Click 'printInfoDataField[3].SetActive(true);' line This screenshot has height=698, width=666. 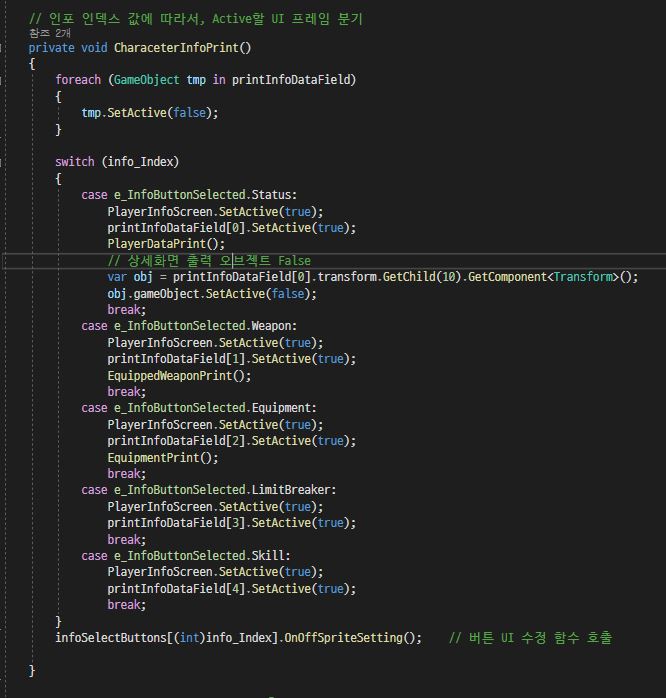(x=231, y=522)
